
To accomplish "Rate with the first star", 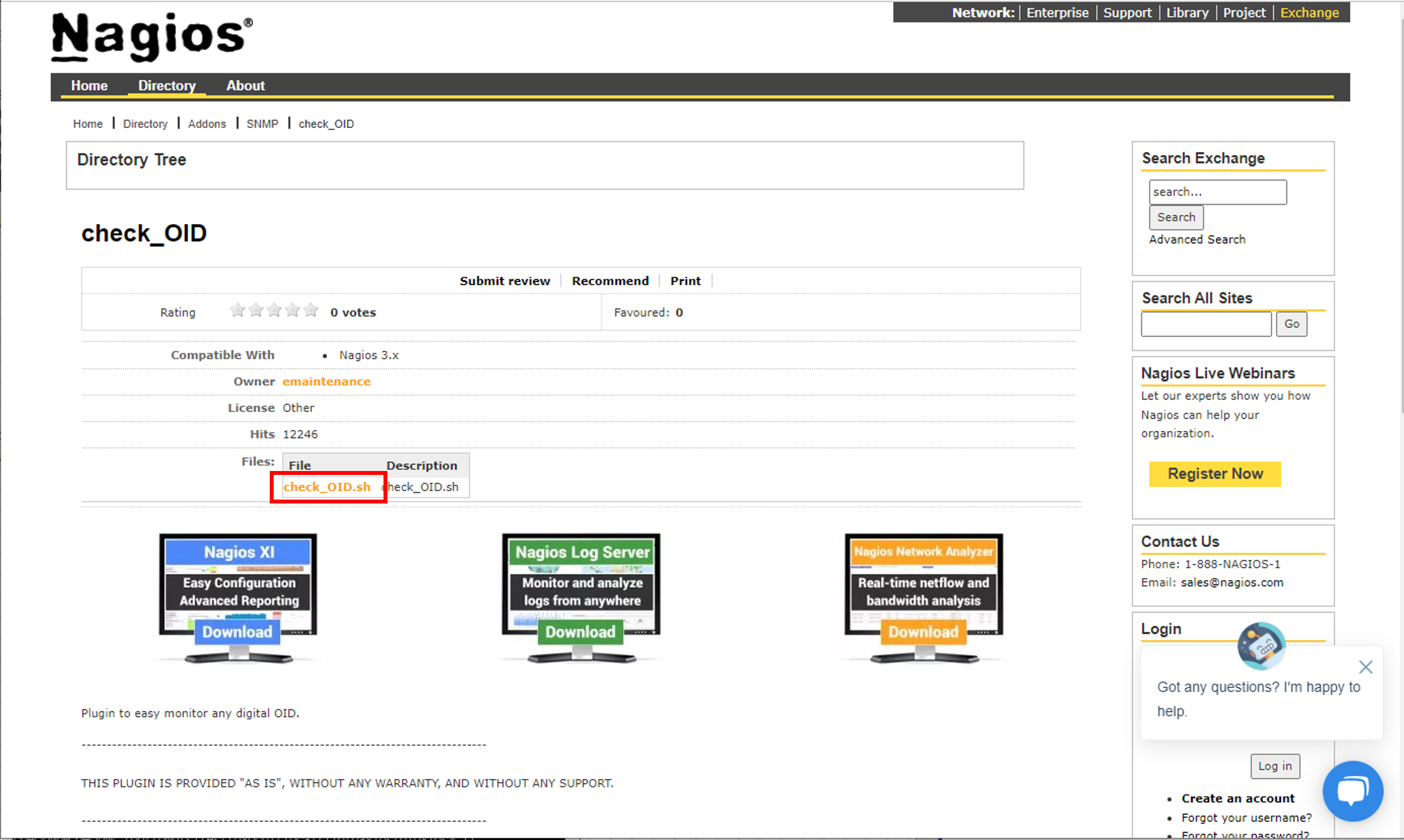I will (238, 311).
